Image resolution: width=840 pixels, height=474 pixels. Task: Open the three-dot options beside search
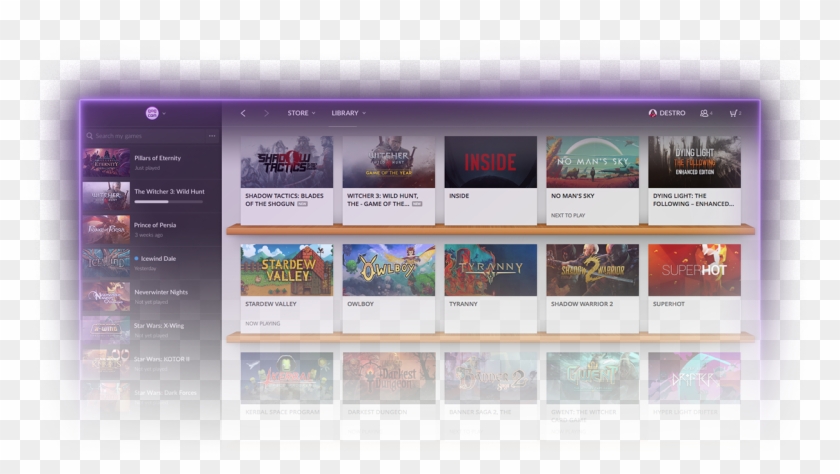coord(212,135)
